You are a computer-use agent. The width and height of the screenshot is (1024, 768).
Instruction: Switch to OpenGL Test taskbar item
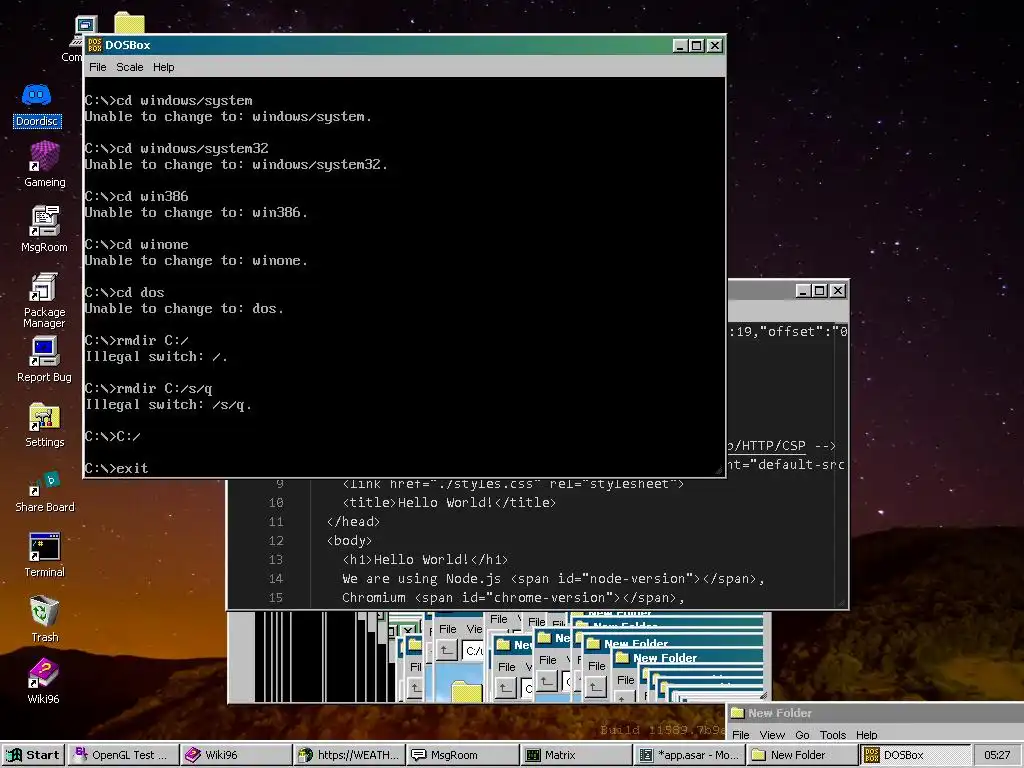[x=122, y=755]
